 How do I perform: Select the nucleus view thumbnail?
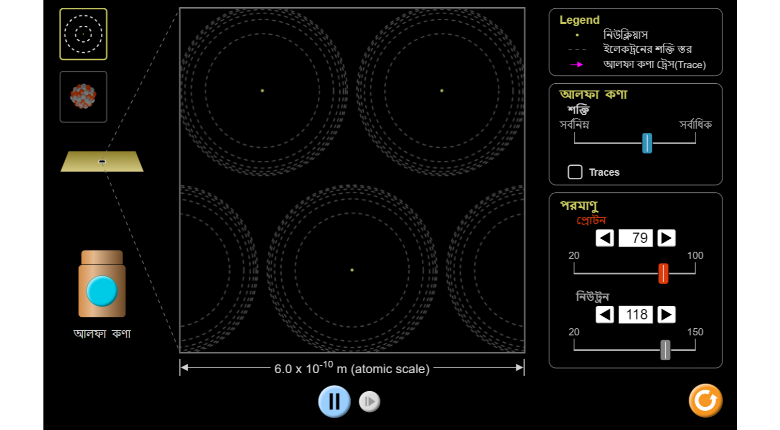coord(83,96)
